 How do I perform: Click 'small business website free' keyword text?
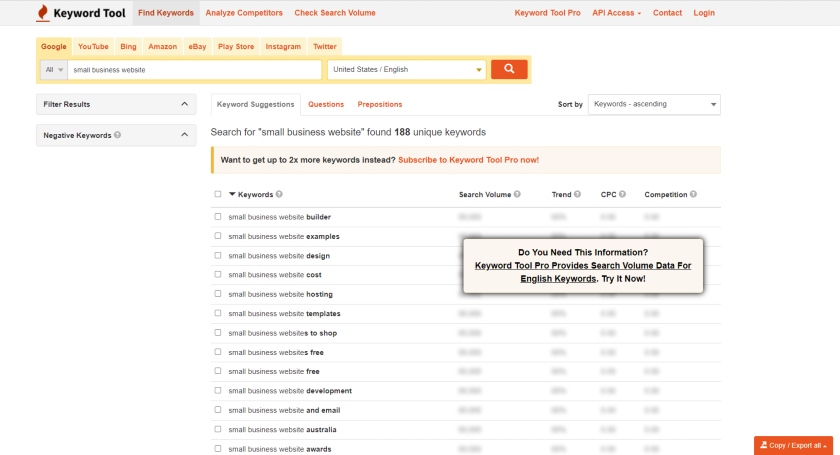[x=274, y=371]
